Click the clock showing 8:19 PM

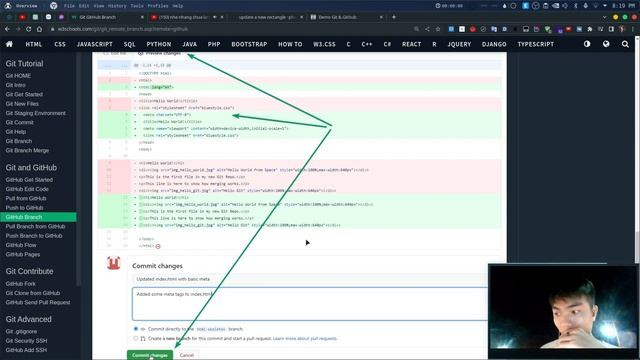point(624,6)
